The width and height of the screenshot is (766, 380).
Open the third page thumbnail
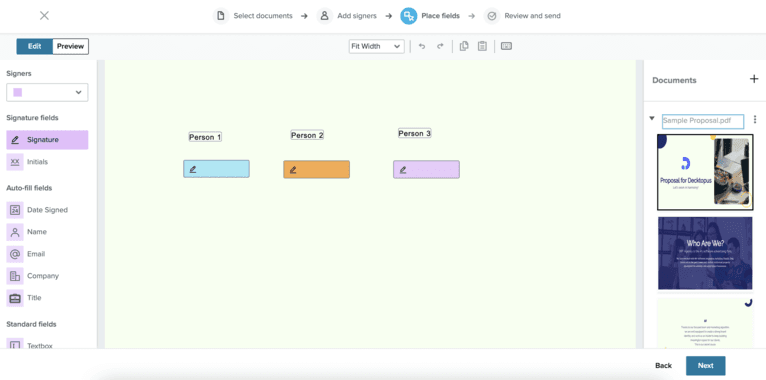pos(705,323)
